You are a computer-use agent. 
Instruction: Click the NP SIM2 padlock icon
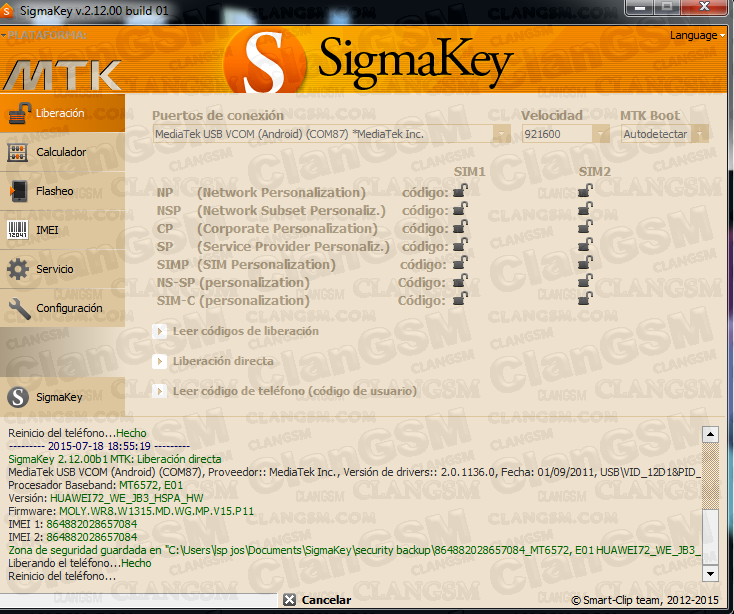click(585, 191)
